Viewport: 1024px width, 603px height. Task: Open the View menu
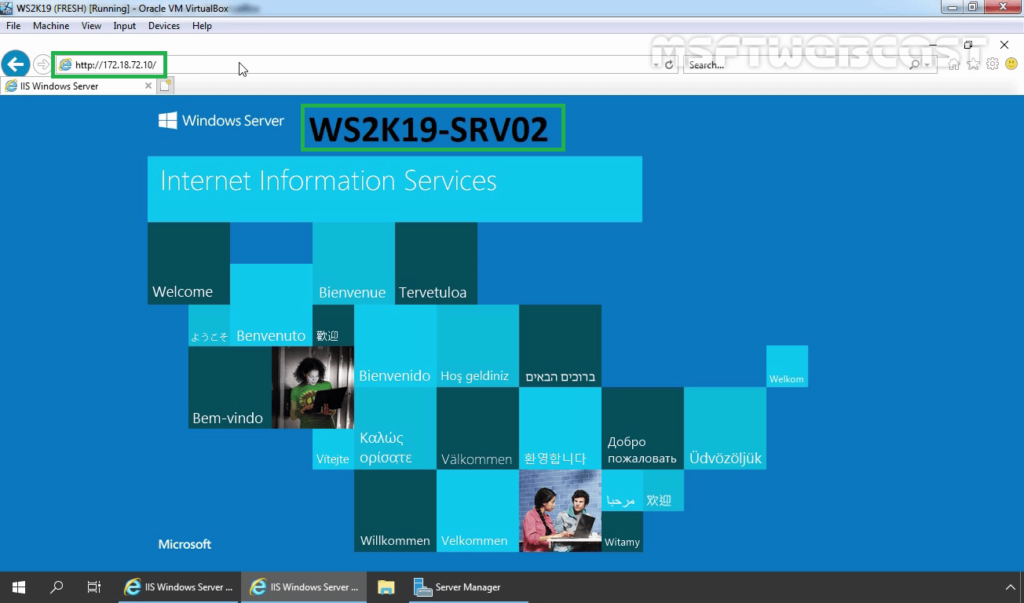91,25
